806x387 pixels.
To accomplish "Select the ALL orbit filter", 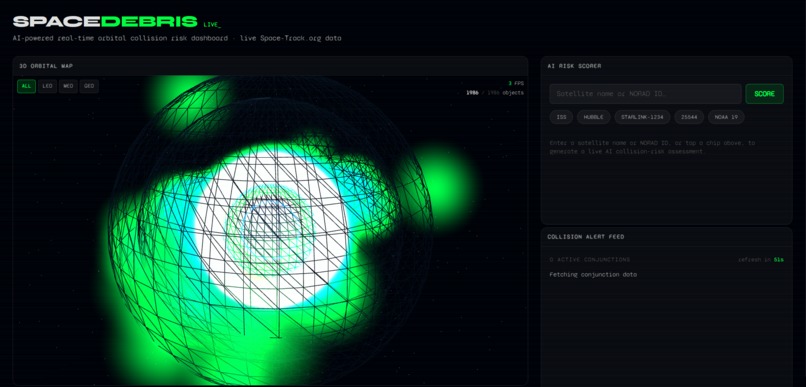I will 26,86.
